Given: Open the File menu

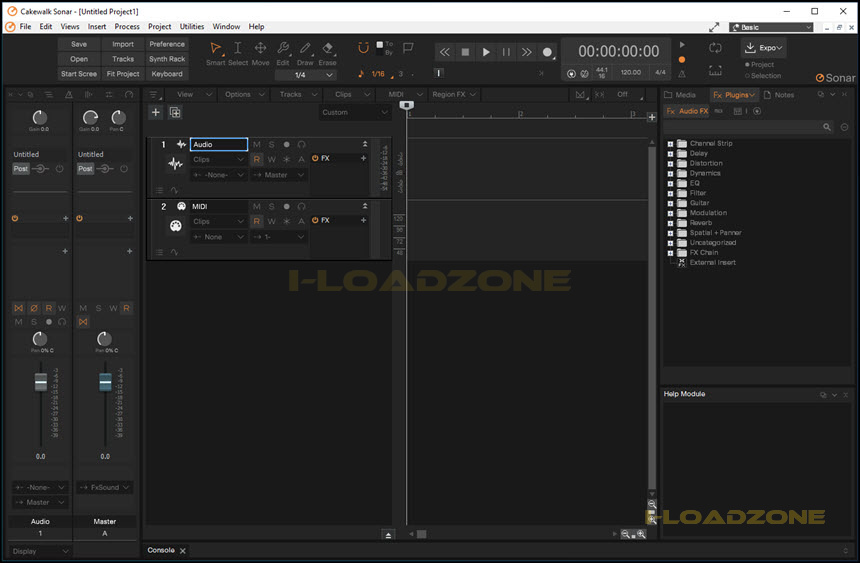Looking at the screenshot, I should [25, 26].
